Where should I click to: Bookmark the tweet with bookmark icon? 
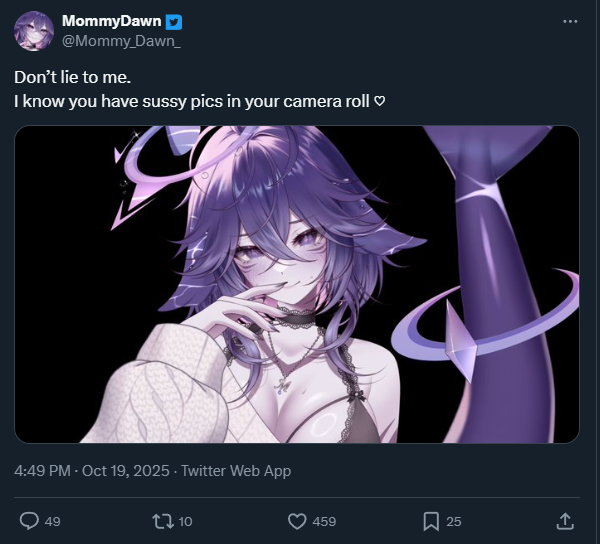pyautogui.click(x=431, y=521)
